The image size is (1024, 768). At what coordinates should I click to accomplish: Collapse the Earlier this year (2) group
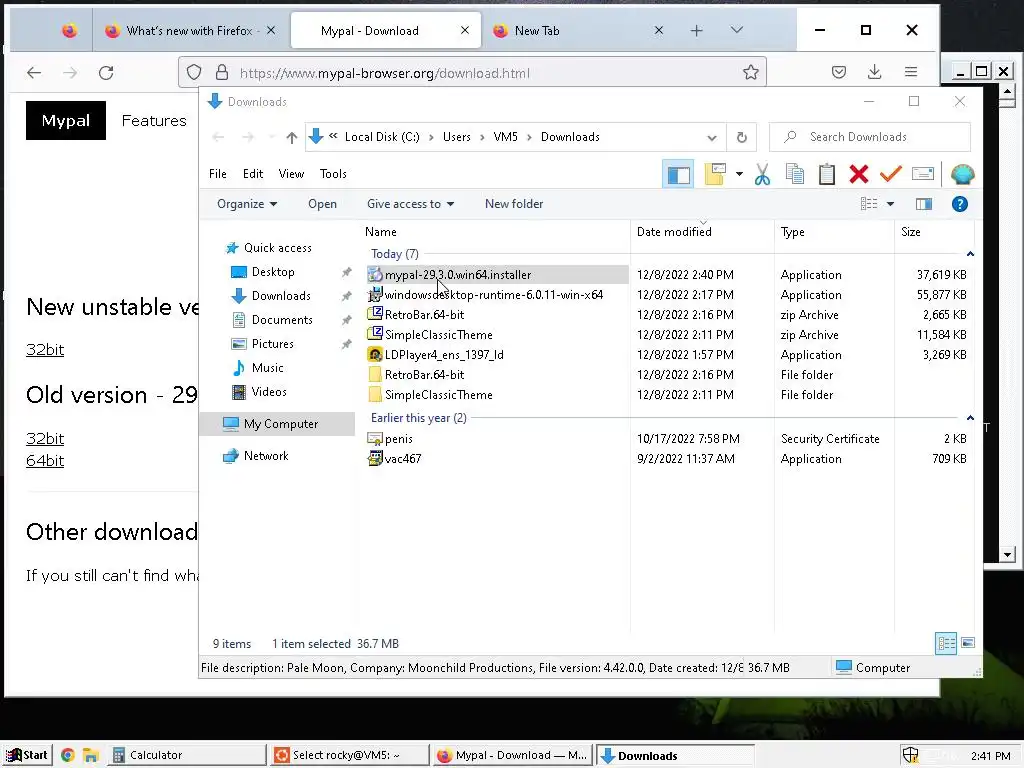(970, 418)
